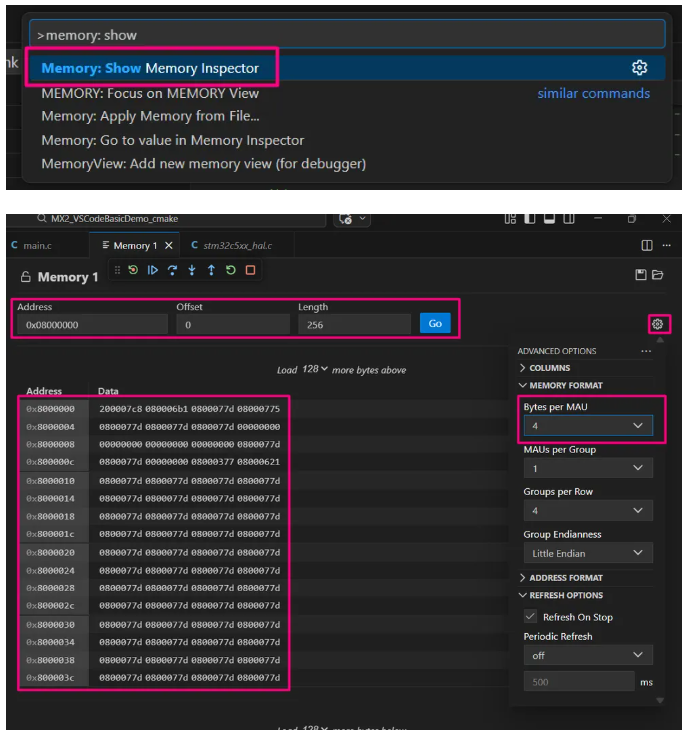Click the blue Go button
687x735 pixels.
point(435,323)
